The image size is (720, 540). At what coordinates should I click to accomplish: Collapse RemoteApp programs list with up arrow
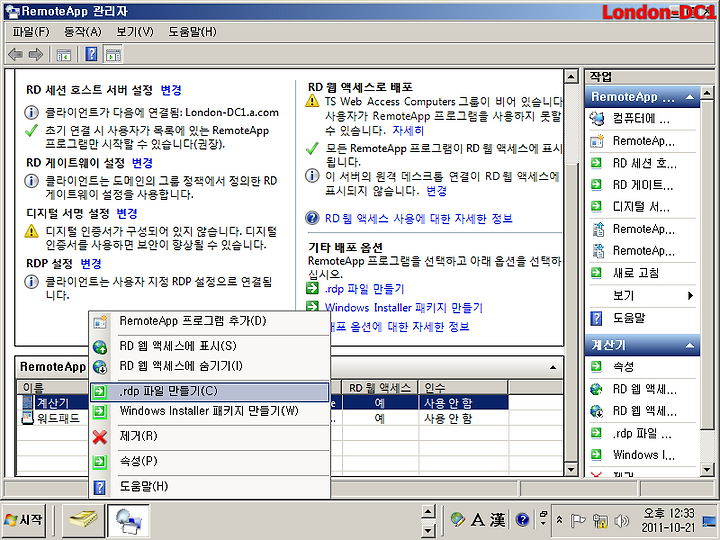pyautogui.click(x=553, y=367)
